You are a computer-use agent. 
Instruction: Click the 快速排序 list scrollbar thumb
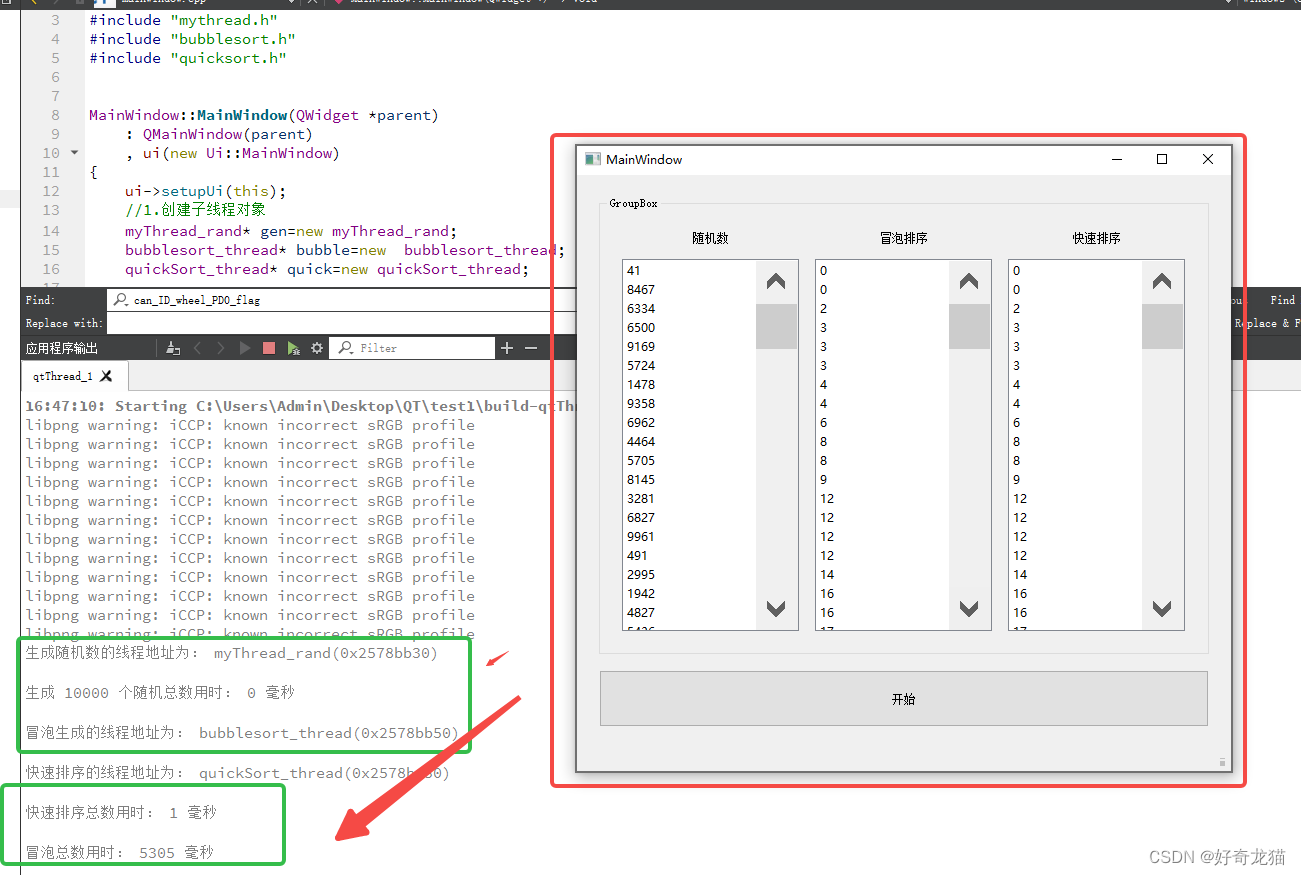coord(1162,326)
